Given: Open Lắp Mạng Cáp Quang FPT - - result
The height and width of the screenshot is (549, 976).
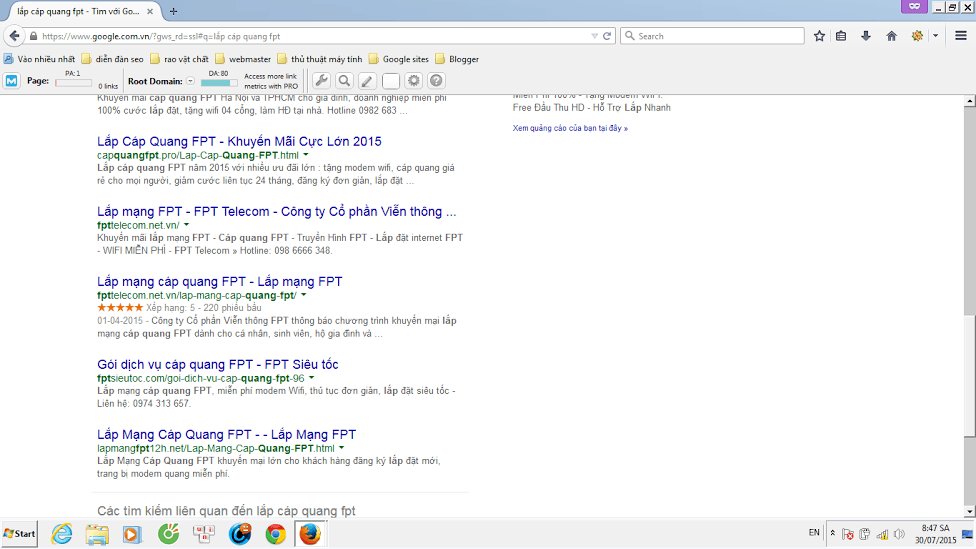Looking at the screenshot, I should (x=226, y=434).
